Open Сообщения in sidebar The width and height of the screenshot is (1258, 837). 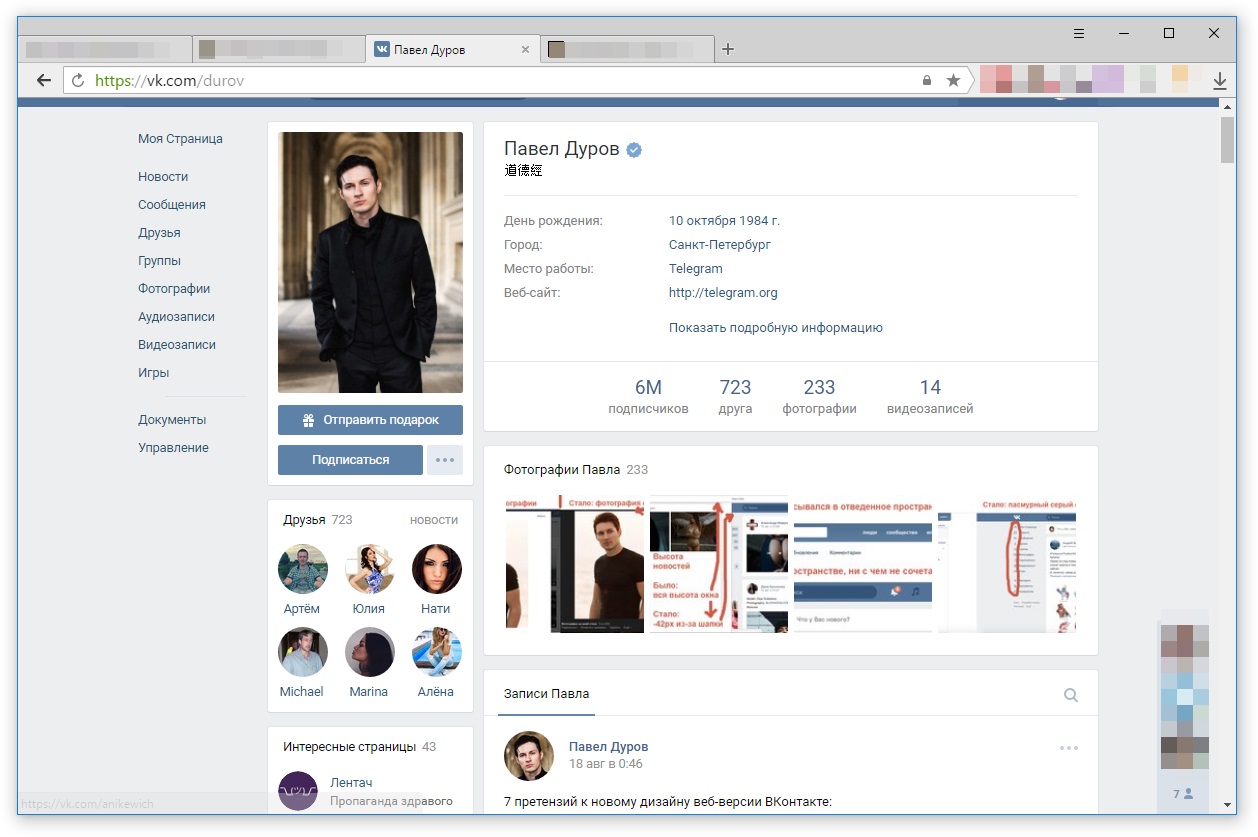(172, 205)
